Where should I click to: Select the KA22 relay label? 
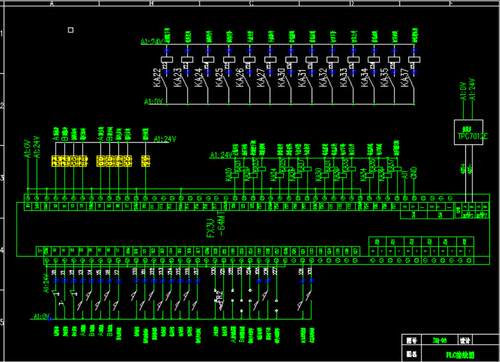(x=157, y=78)
